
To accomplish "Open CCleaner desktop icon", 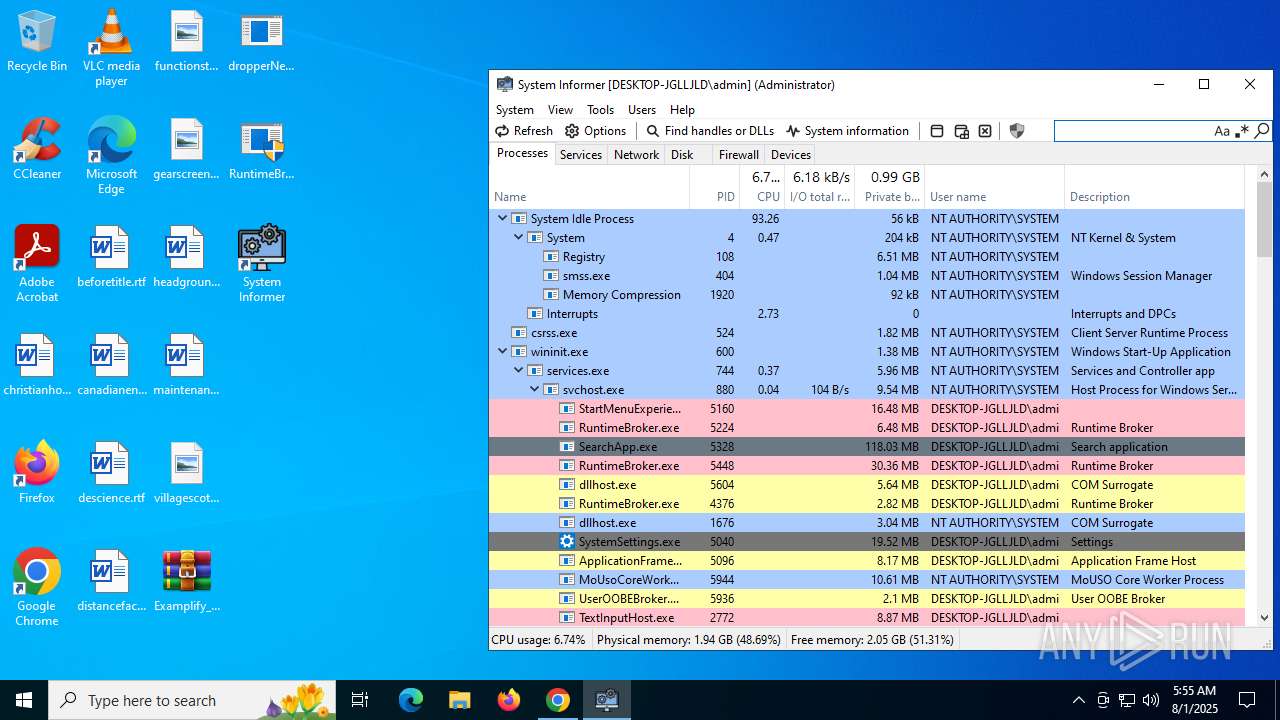I will coord(37,149).
